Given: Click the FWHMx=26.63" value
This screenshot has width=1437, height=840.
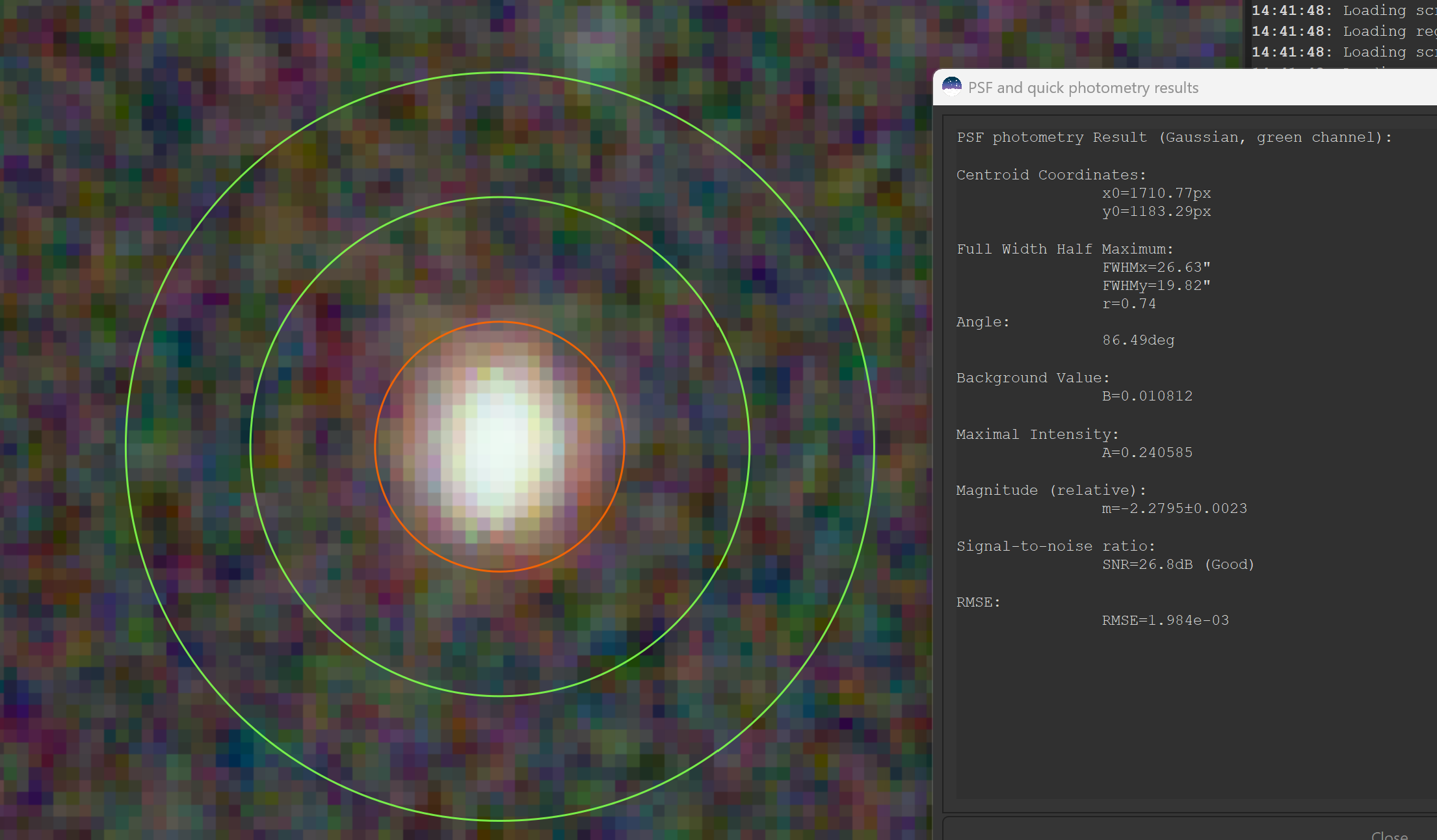Looking at the screenshot, I should 1156,267.
